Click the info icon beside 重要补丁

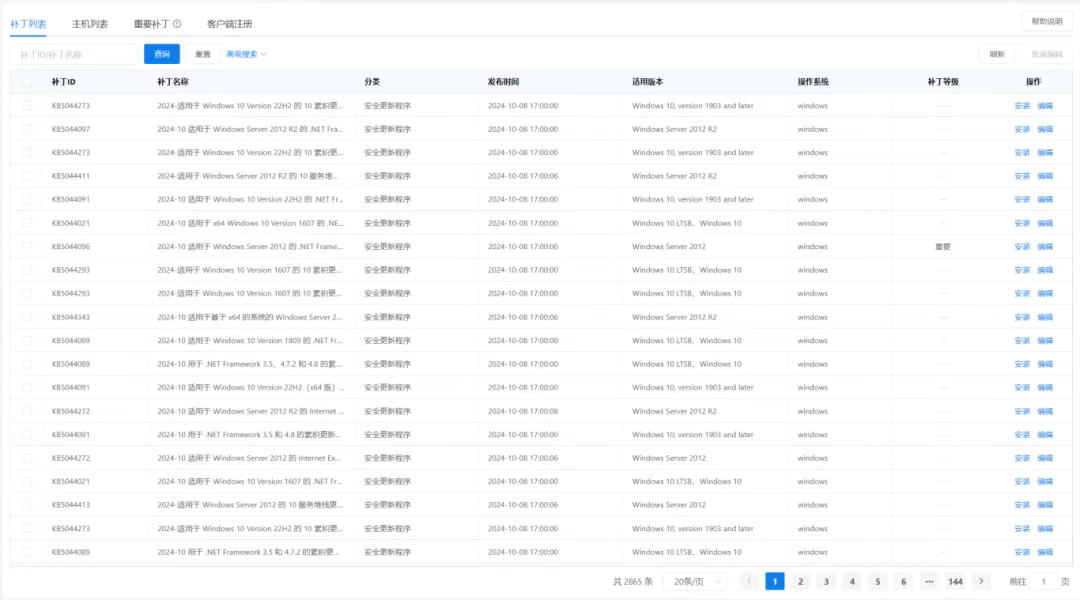point(177,23)
